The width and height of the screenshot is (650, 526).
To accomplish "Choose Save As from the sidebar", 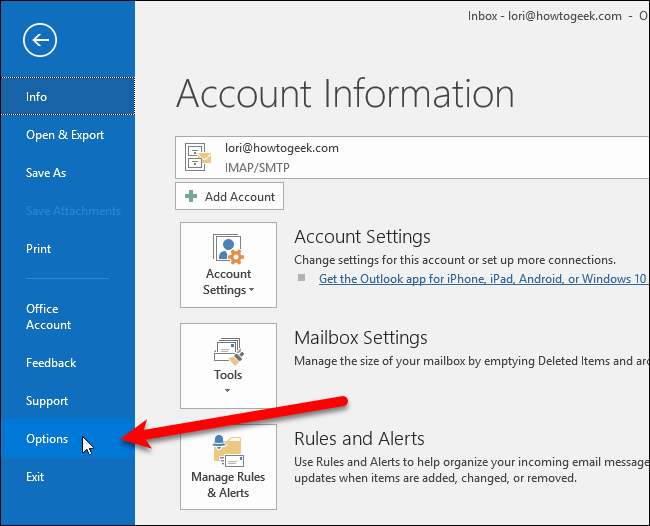I will pyautogui.click(x=46, y=173).
